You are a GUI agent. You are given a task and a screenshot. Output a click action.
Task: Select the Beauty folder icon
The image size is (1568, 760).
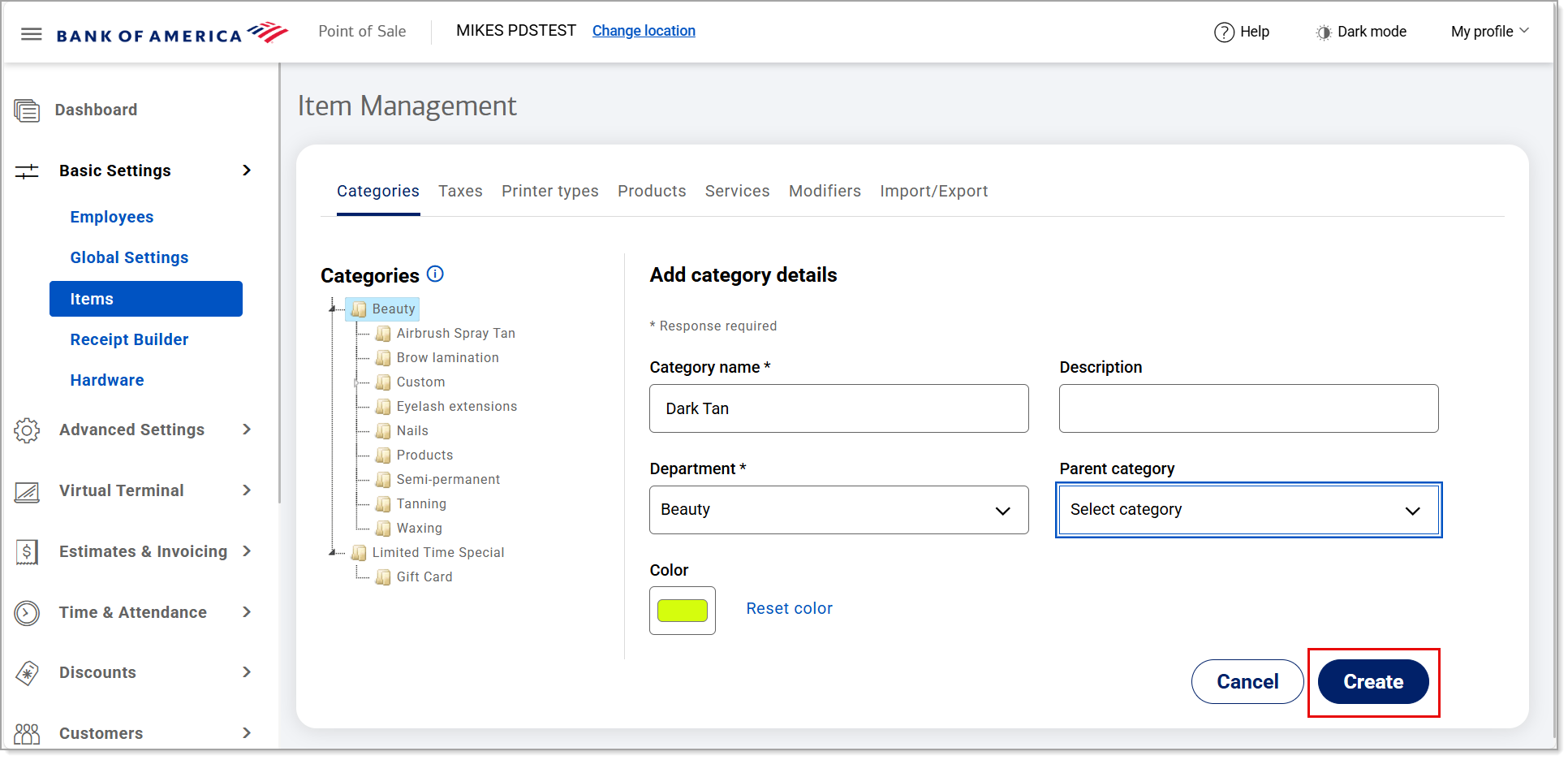(359, 309)
